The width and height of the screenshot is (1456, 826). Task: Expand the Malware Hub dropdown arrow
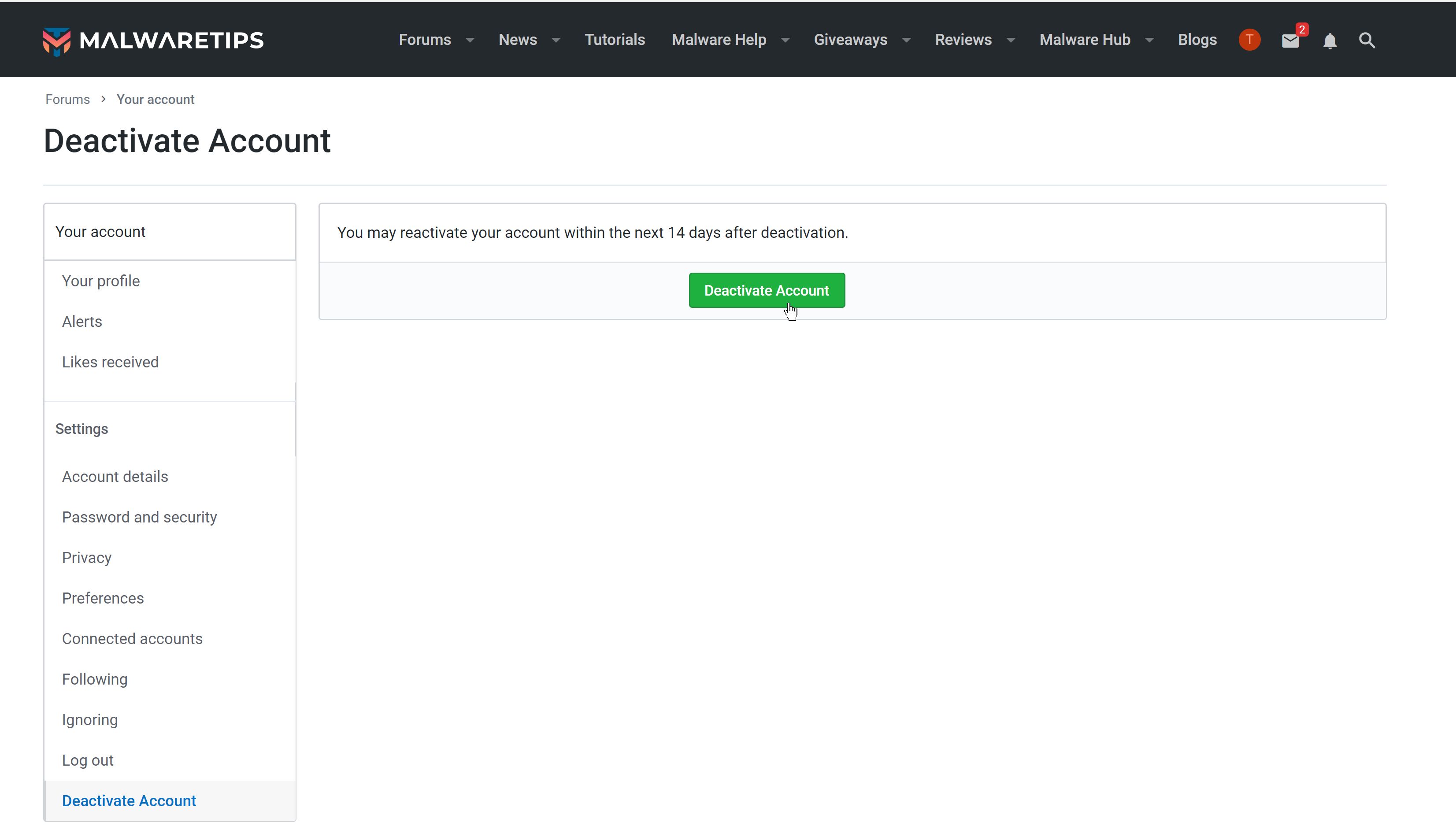click(x=1150, y=40)
